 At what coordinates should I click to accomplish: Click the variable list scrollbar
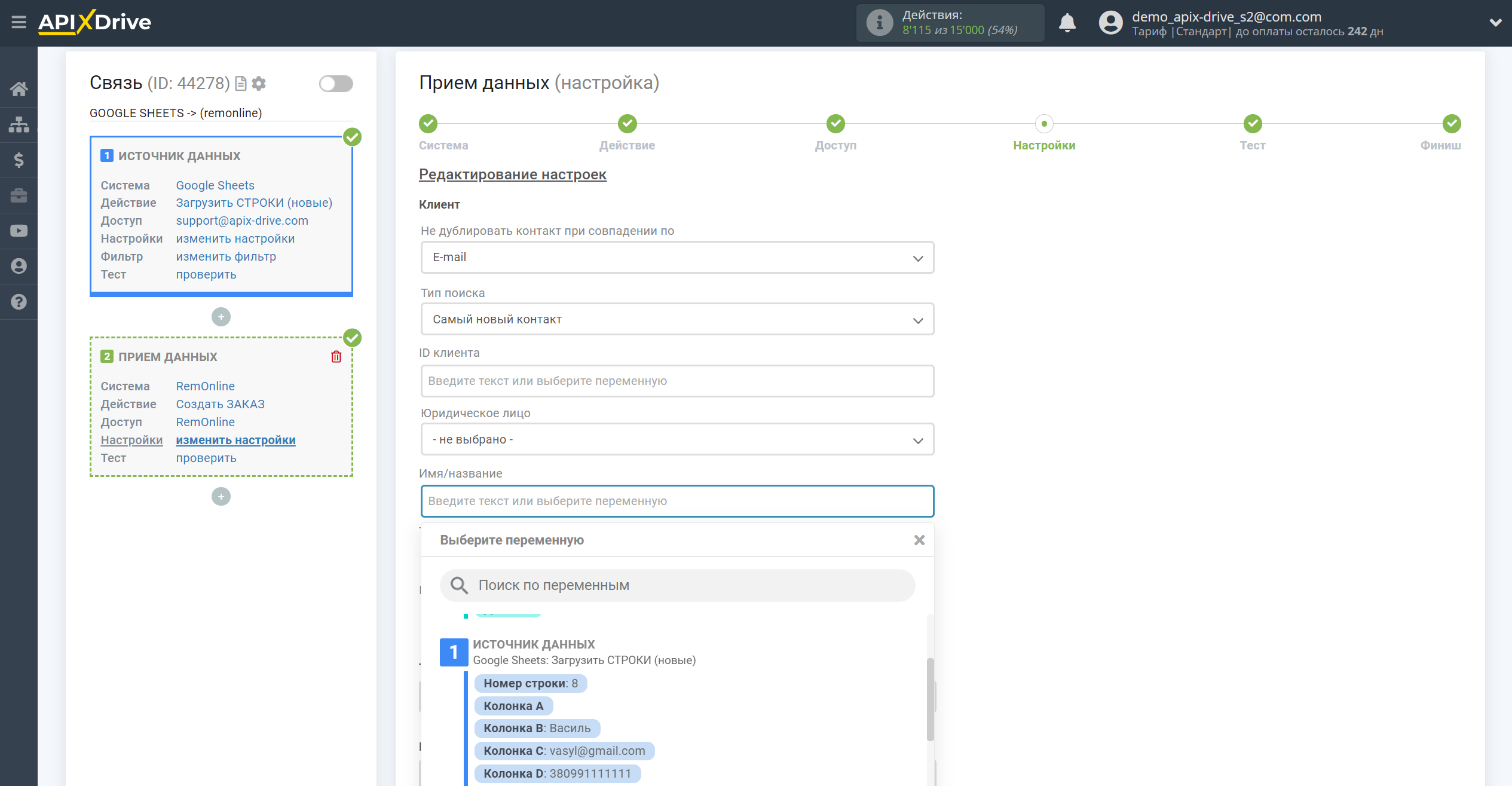pos(930,699)
